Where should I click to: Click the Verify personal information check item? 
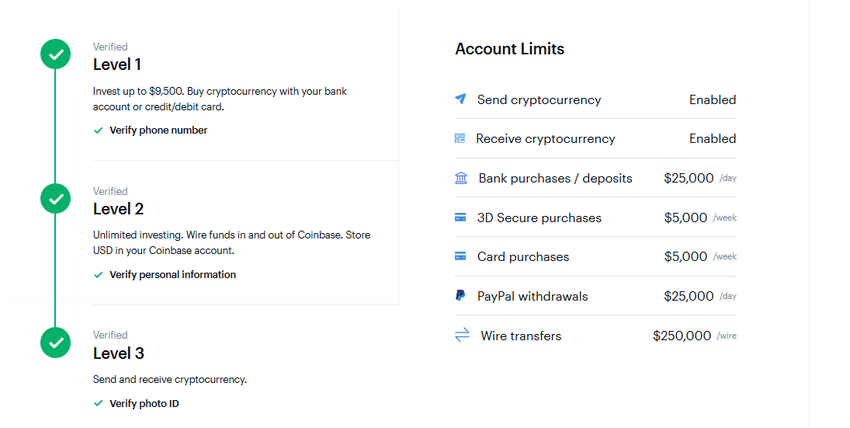(x=172, y=274)
